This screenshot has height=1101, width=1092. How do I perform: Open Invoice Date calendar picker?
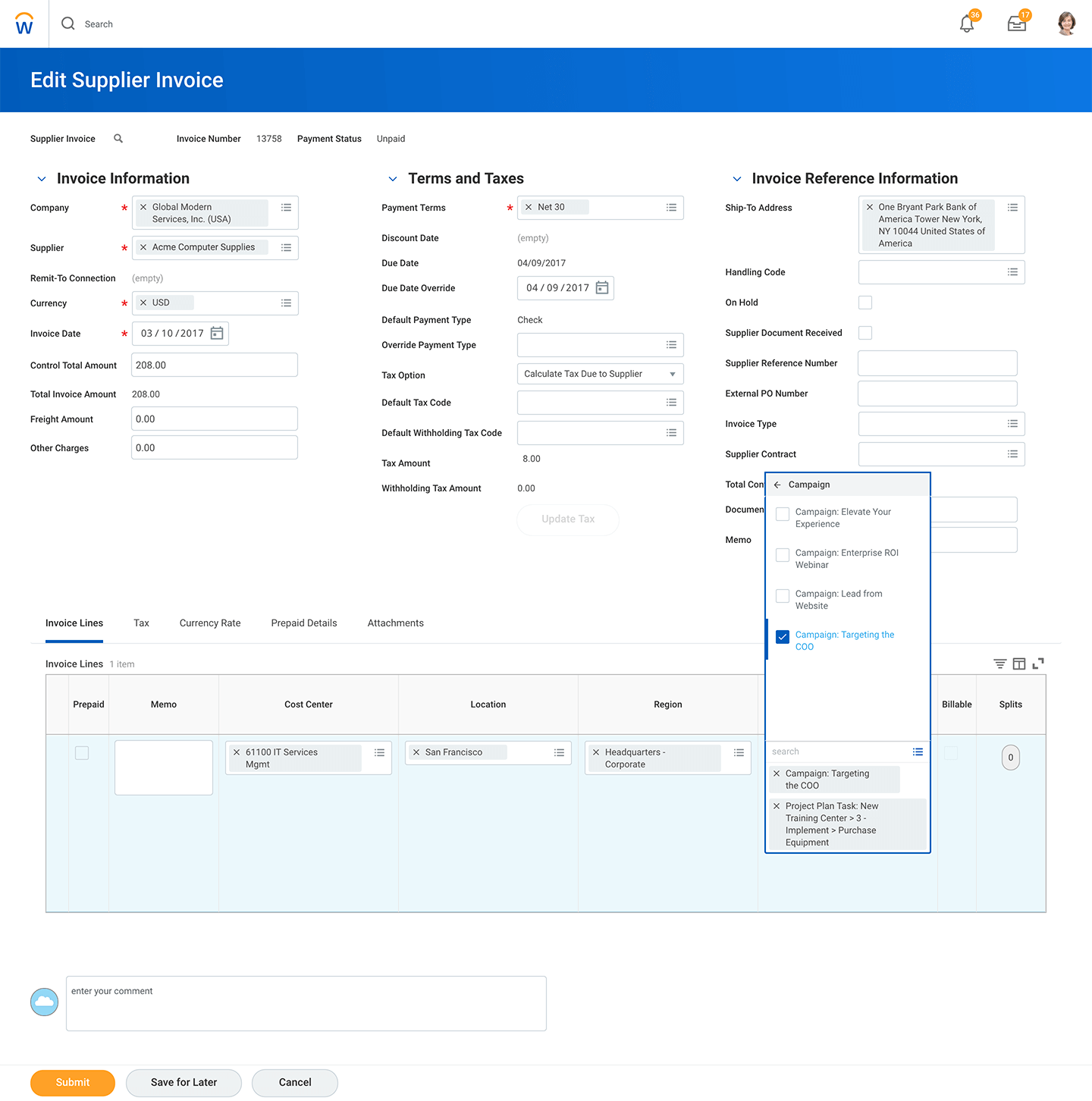(217, 334)
